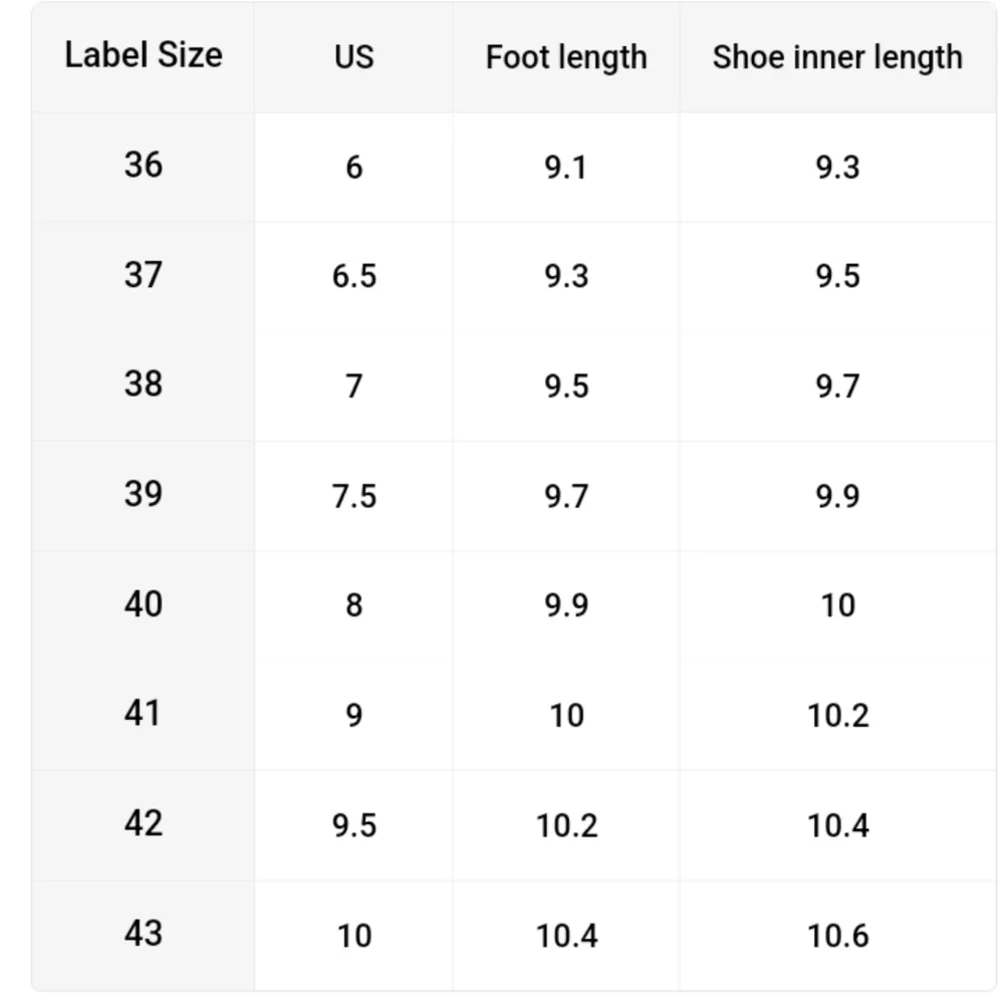Click shoe inner length 9.7 value
Image resolution: width=1000 pixels, height=1004 pixels.
click(837, 386)
